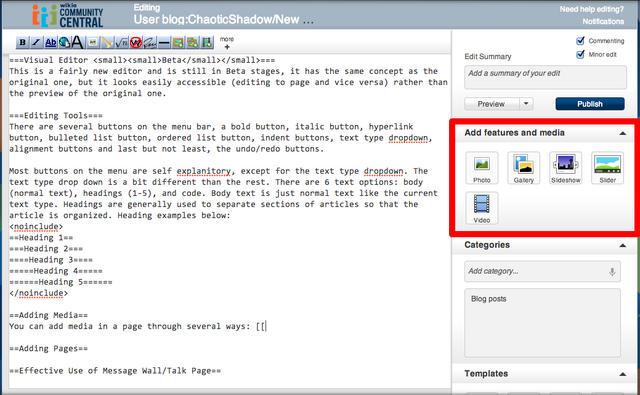Image resolution: width=640 pixels, height=395 pixels.
Task: Collapse the Add features and media section
Action: pyautogui.click(x=622, y=133)
